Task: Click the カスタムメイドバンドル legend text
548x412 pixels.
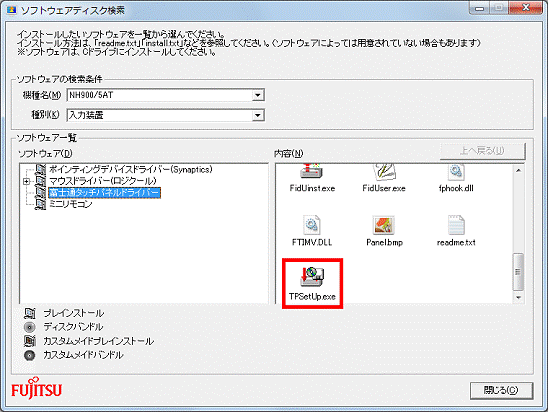Action: [x=83, y=355]
